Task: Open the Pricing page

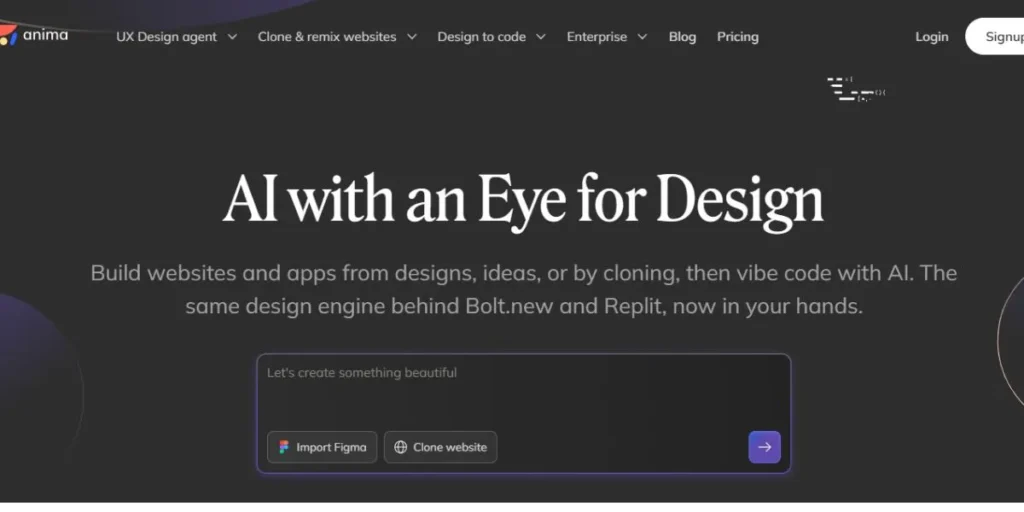Action: tap(737, 37)
